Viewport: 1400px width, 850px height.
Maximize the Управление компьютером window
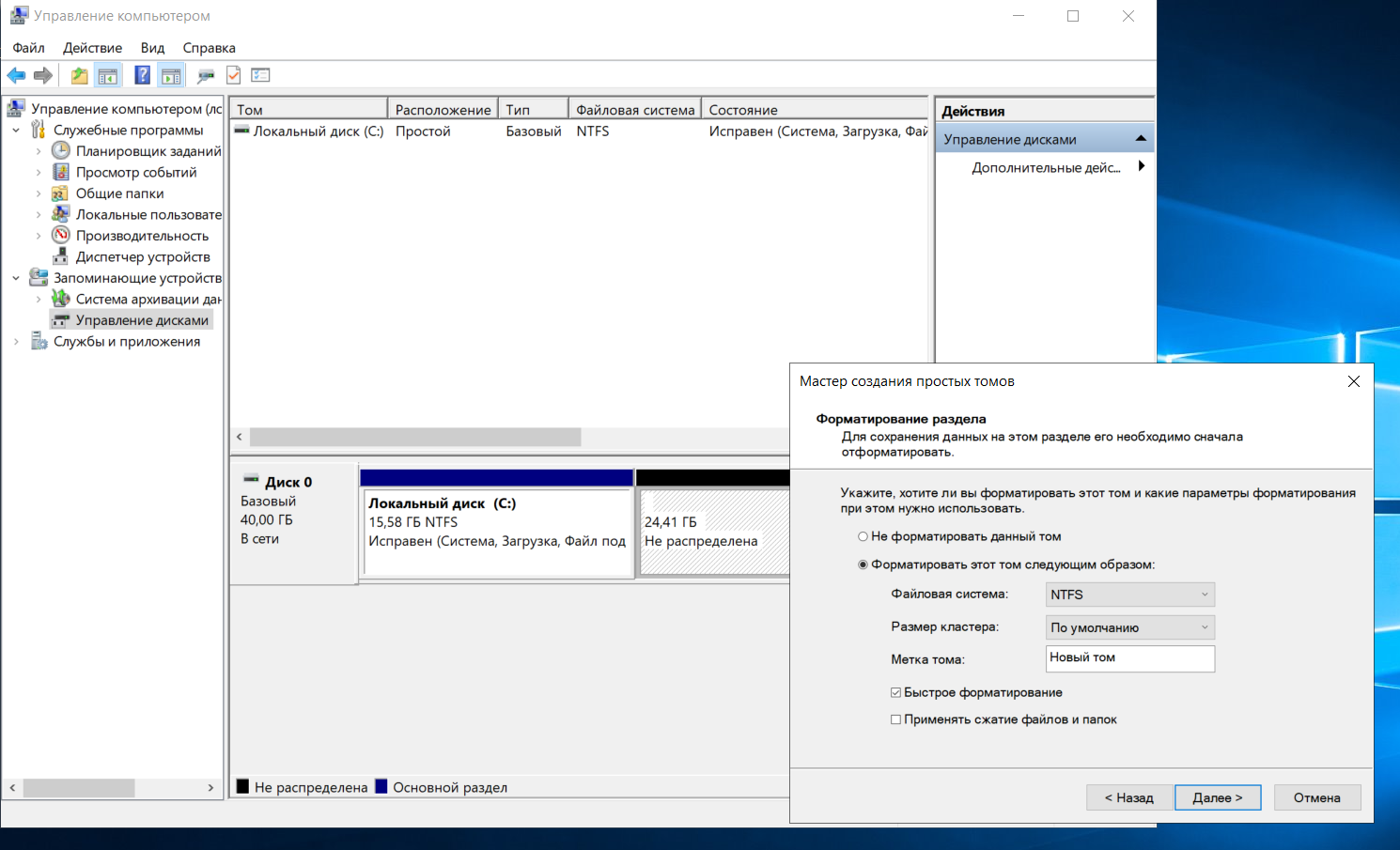1073,16
